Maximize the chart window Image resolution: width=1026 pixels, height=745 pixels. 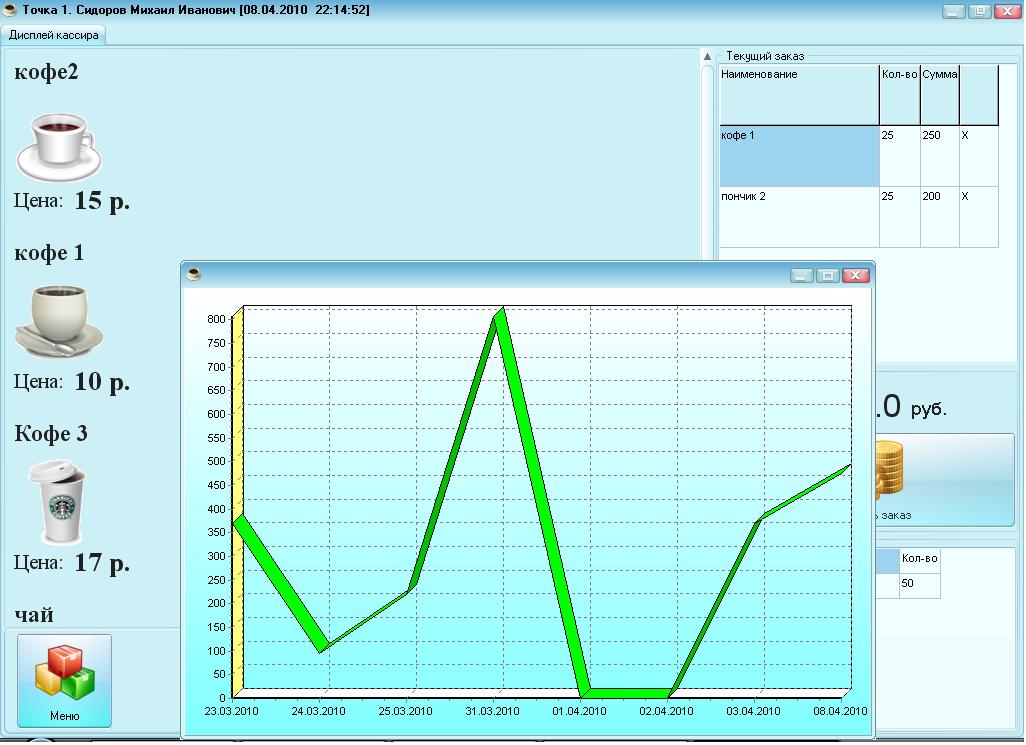point(828,275)
